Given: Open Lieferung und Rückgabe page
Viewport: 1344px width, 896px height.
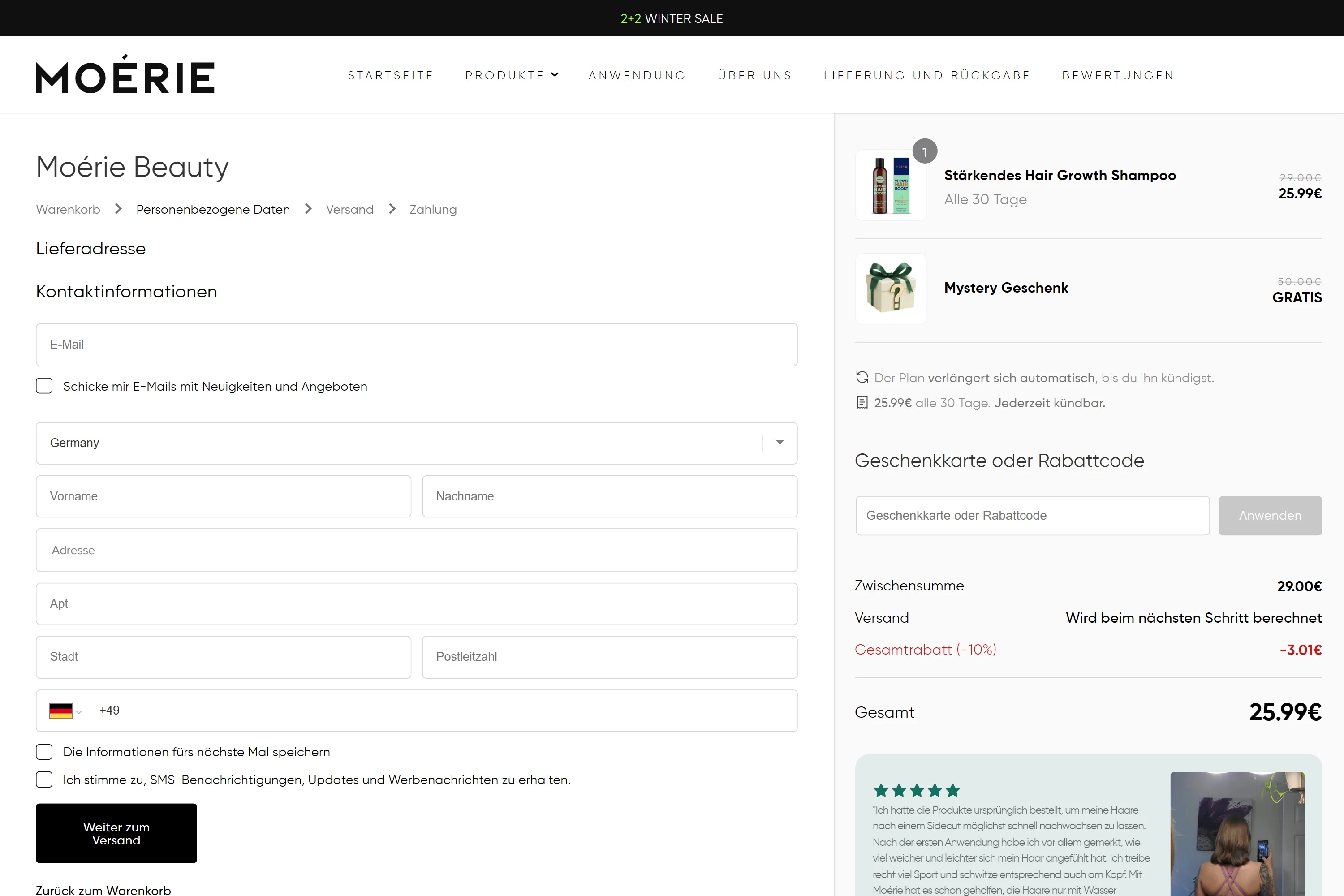Looking at the screenshot, I should click(x=926, y=75).
